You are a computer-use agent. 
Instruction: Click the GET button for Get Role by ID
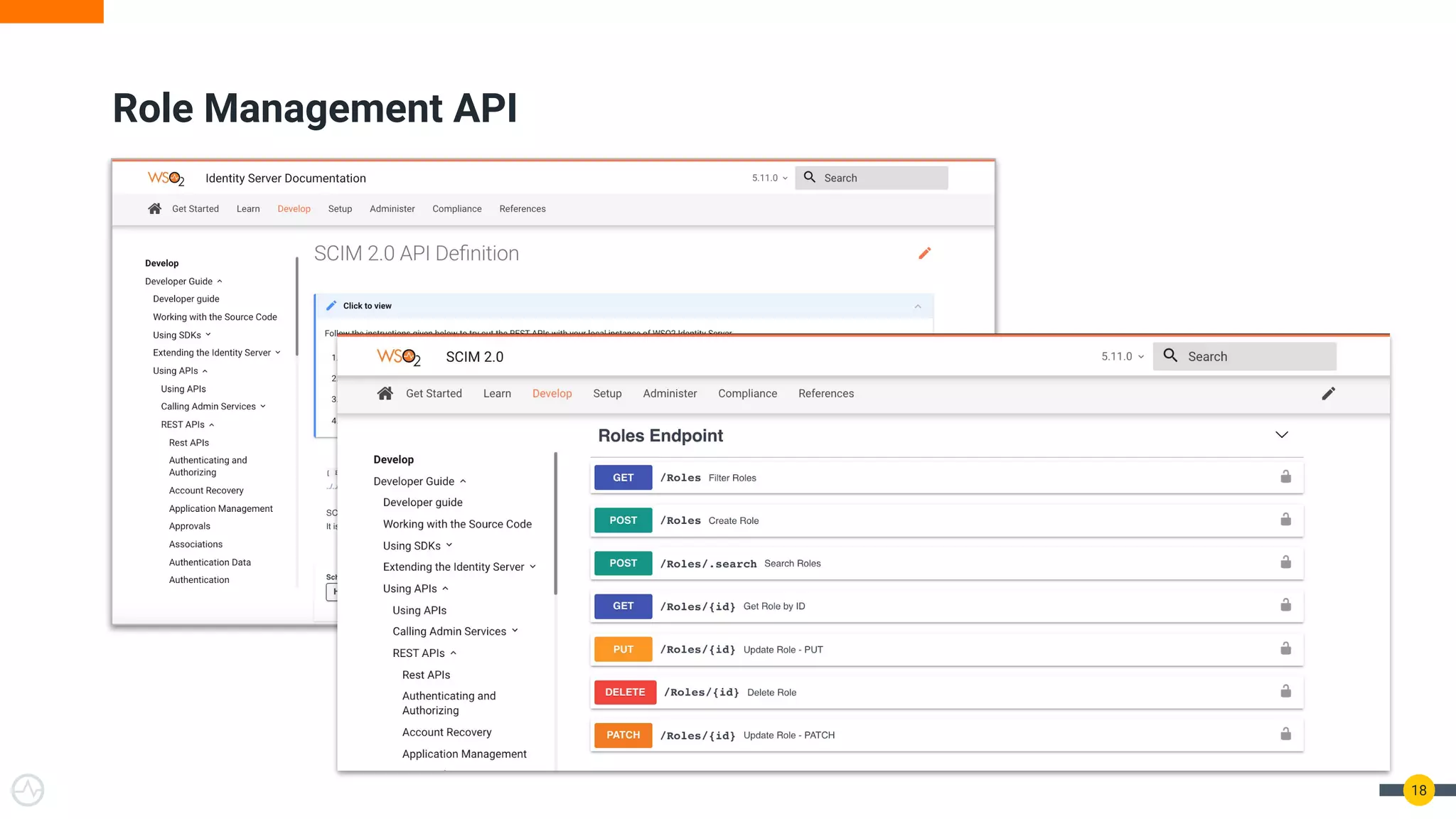pos(623,606)
